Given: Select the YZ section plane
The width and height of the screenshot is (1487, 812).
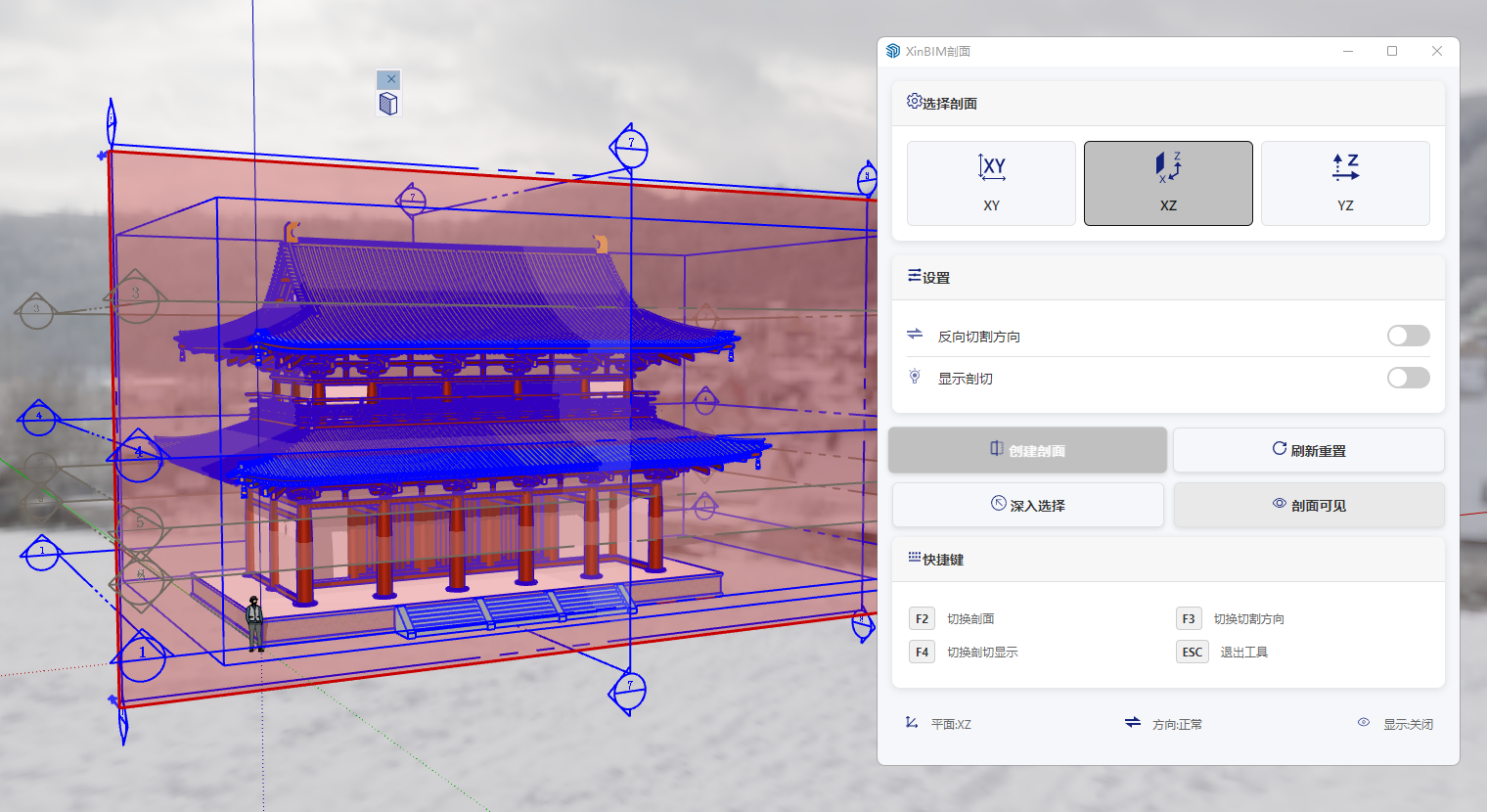Looking at the screenshot, I should coord(1345,183).
